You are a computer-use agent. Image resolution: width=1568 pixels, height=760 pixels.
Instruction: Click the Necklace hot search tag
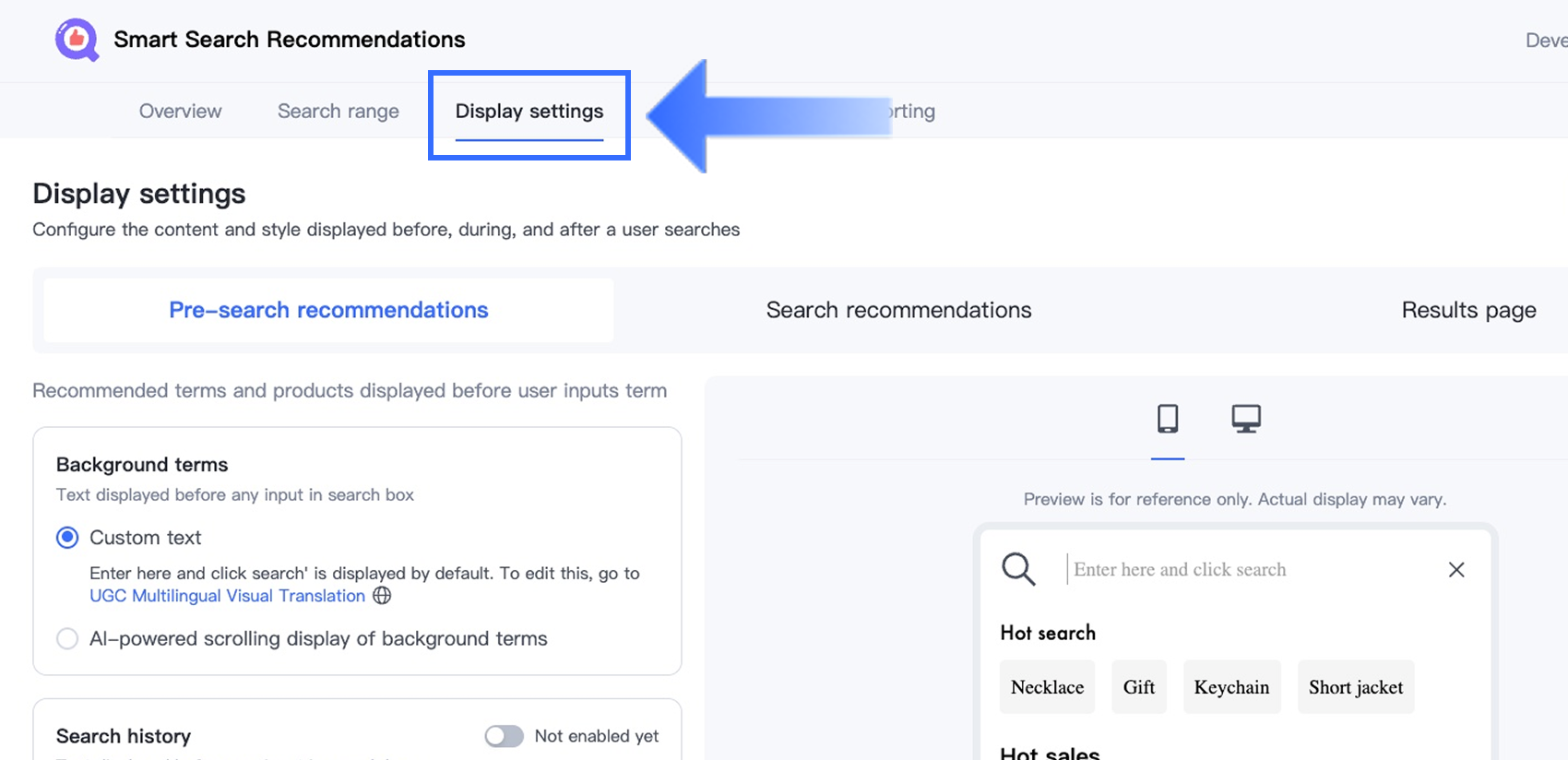(1047, 687)
